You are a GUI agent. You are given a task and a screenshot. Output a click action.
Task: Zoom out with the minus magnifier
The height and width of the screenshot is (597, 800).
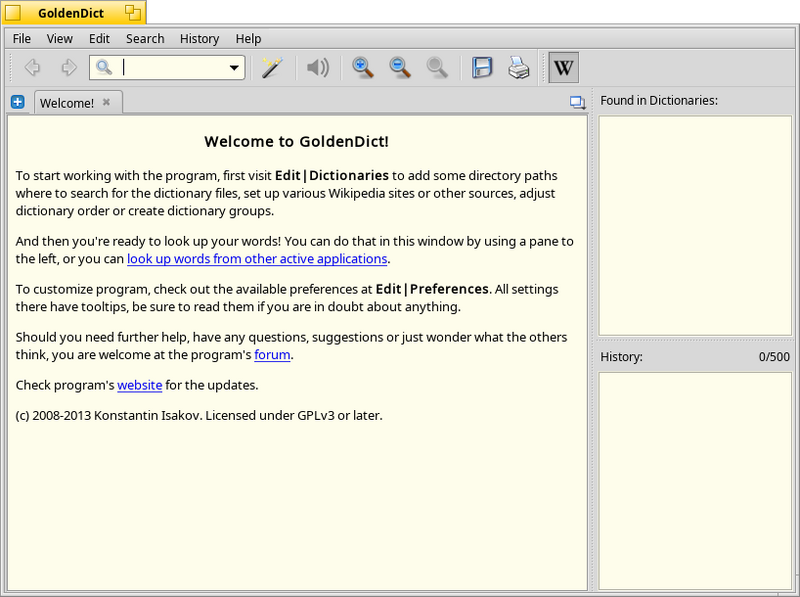(400, 67)
